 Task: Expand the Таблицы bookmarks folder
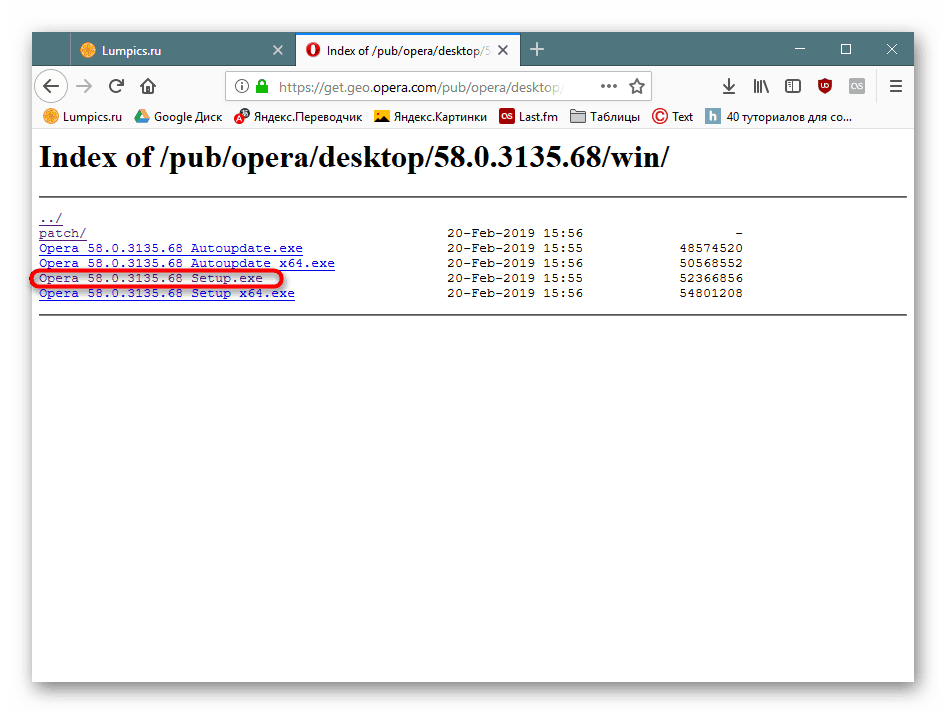point(605,116)
